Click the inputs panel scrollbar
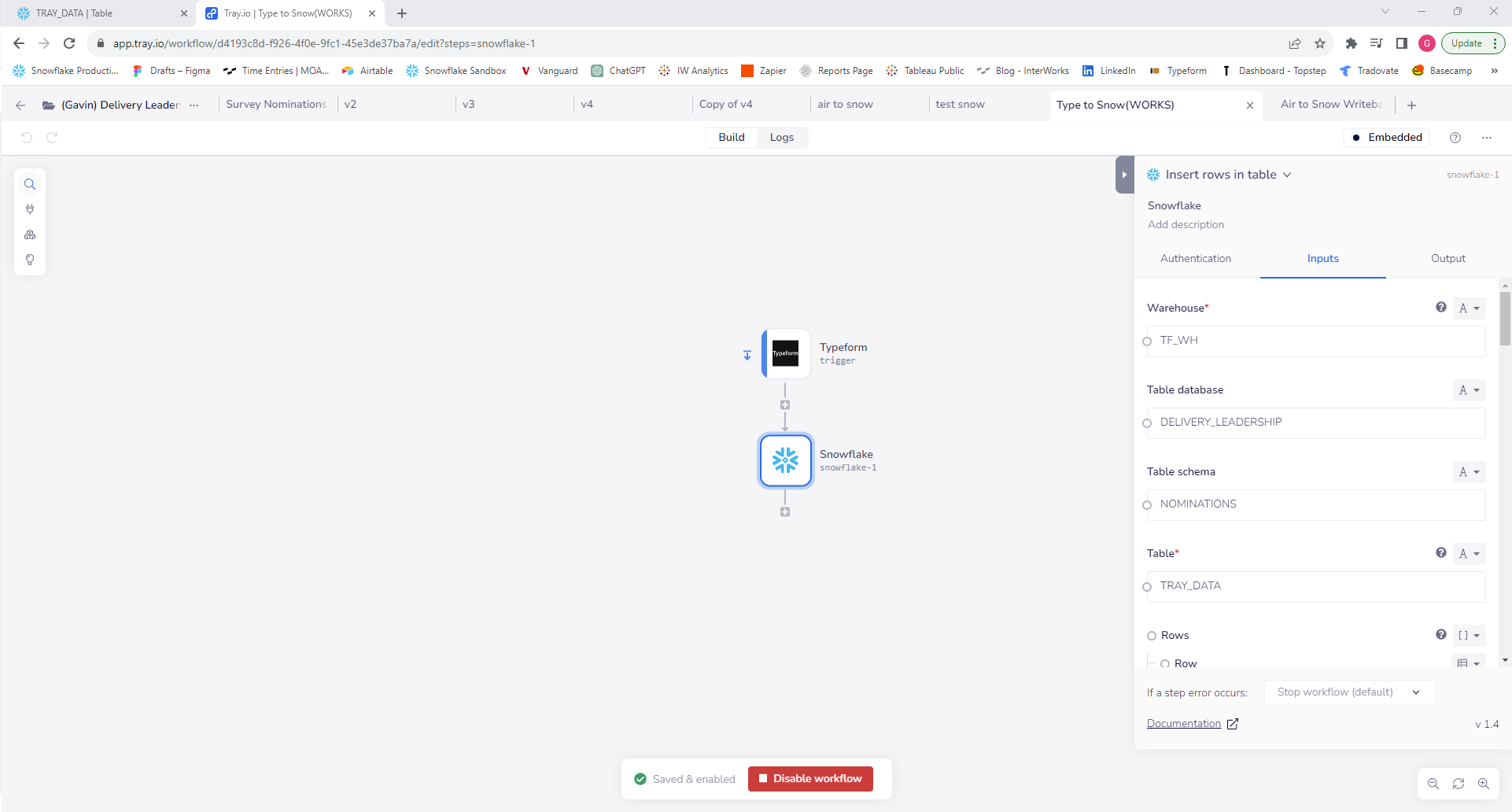The width and height of the screenshot is (1512, 812). (1505, 319)
